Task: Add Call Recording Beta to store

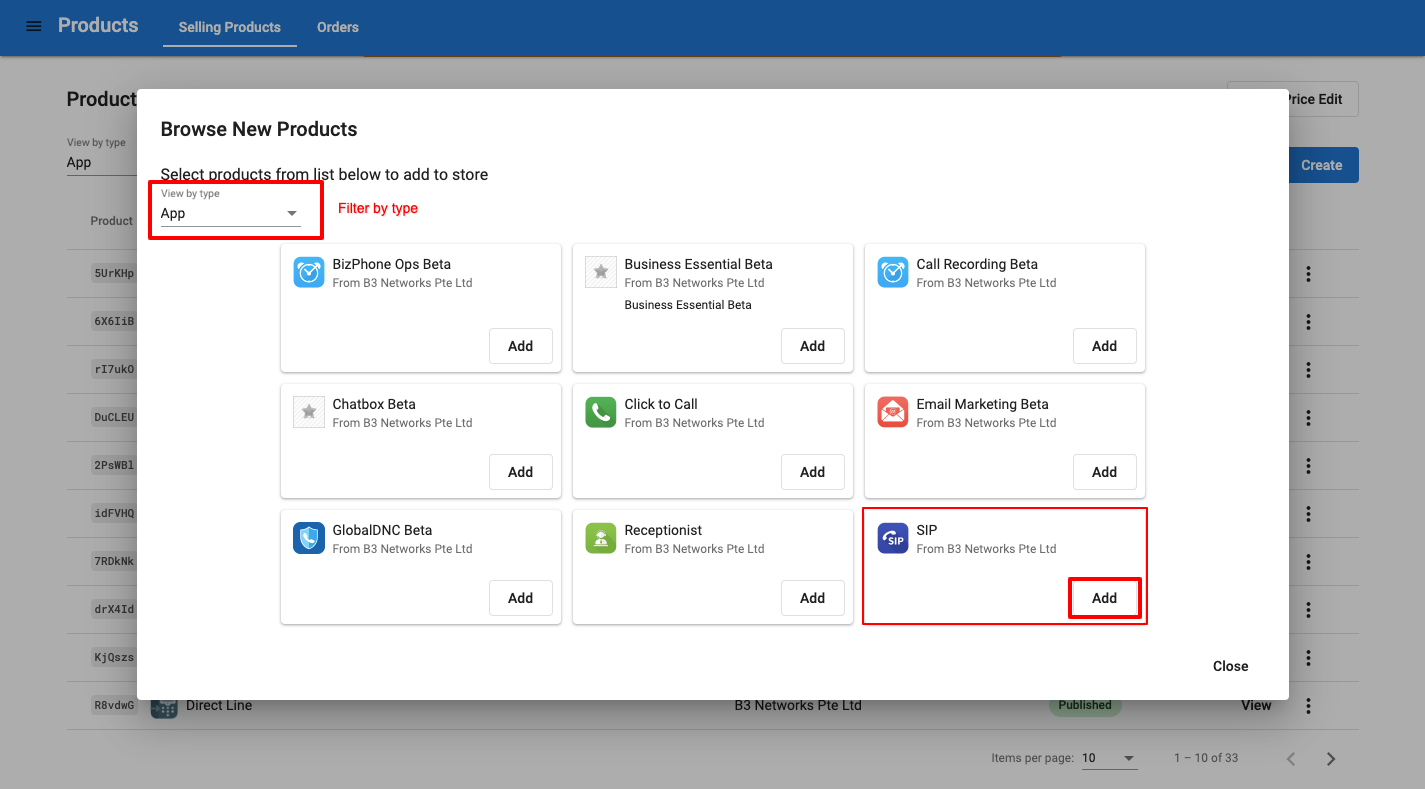Action: [1105, 346]
